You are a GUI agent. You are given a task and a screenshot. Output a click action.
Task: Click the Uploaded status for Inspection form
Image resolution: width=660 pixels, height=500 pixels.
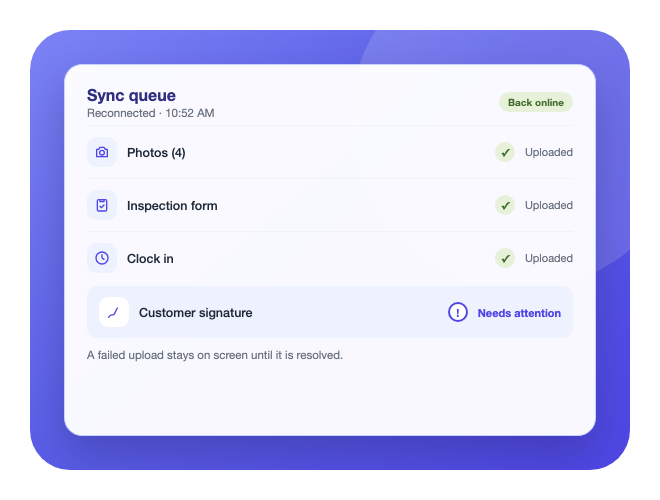tap(548, 205)
